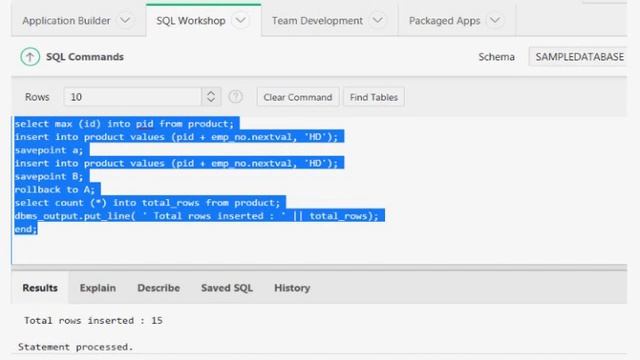The height and width of the screenshot is (360, 640).
Task: Adjust the Rows stepper arrows
Action: (x=211, y=97)
